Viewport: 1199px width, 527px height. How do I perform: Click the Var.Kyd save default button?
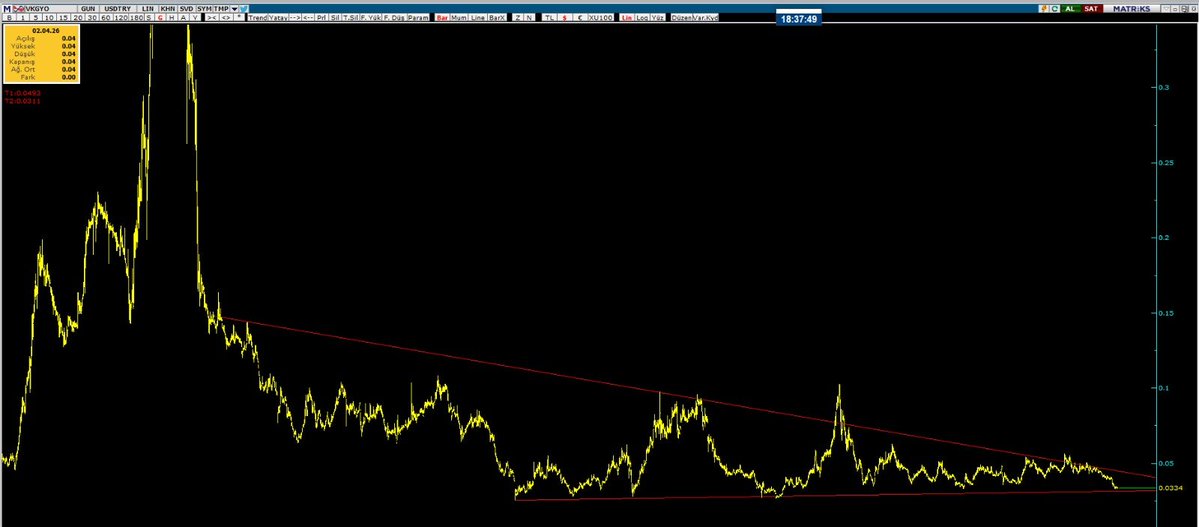point(705,17)
